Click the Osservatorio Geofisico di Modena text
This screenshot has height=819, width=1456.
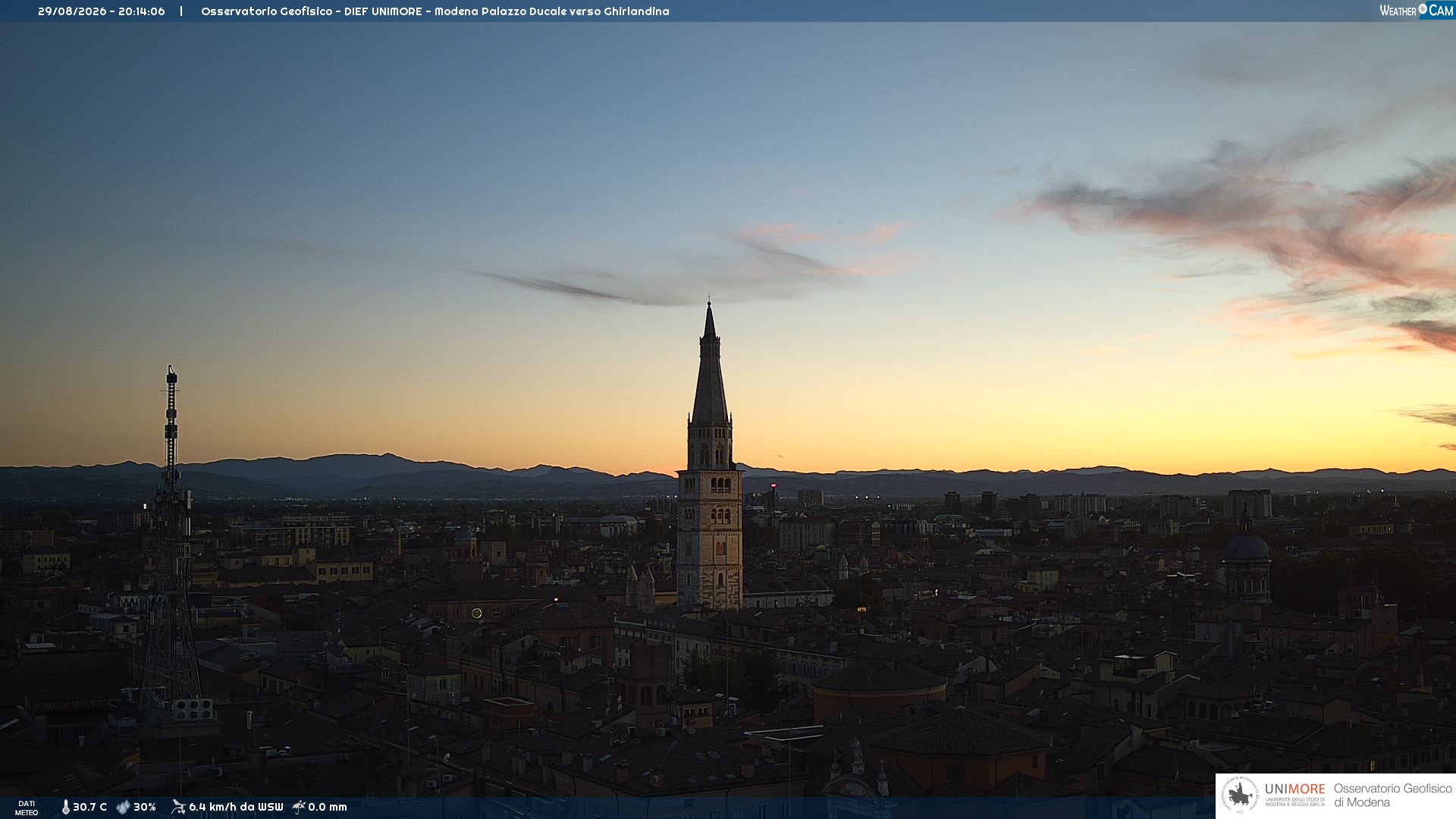coord(1393,795)
